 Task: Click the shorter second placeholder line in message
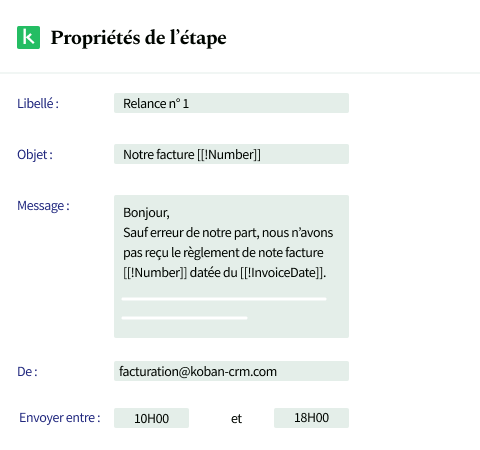click(184, 318)
